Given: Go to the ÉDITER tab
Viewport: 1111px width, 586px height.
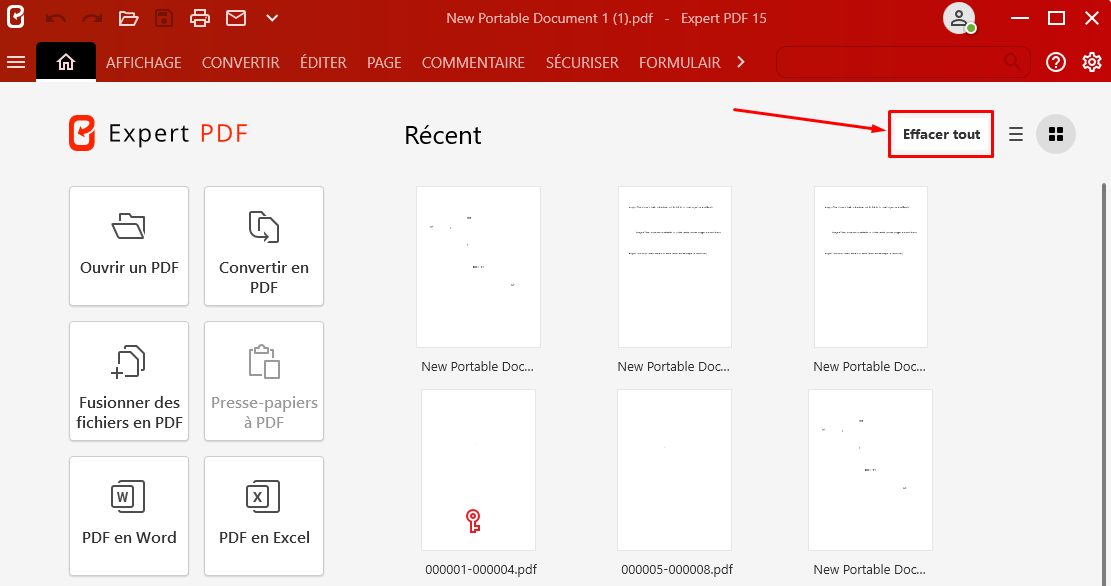Looking at the screenshot, I should [323, 62].
